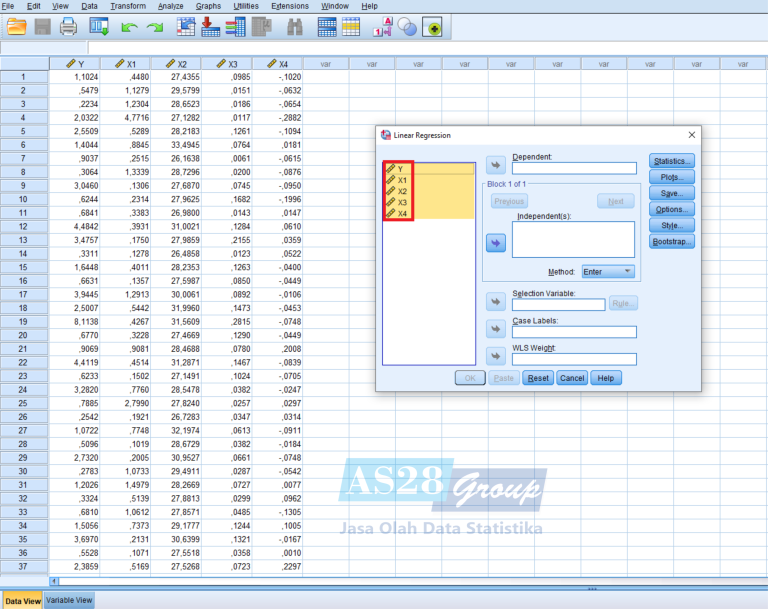Click arrow button beside Case Labels field

tap(495, 329)
